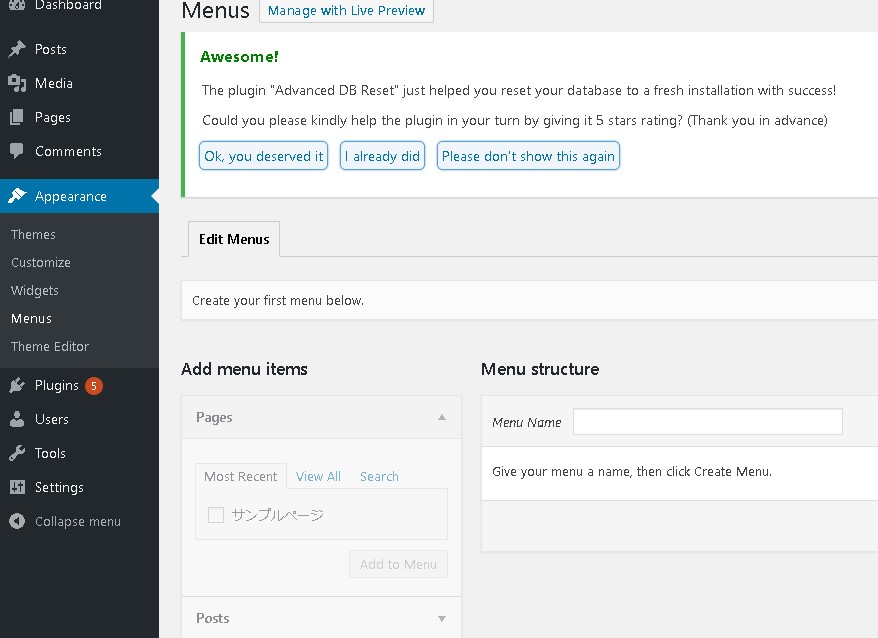
Task: Click the Comments bubble icon
Action: click(x=17, y=151)
